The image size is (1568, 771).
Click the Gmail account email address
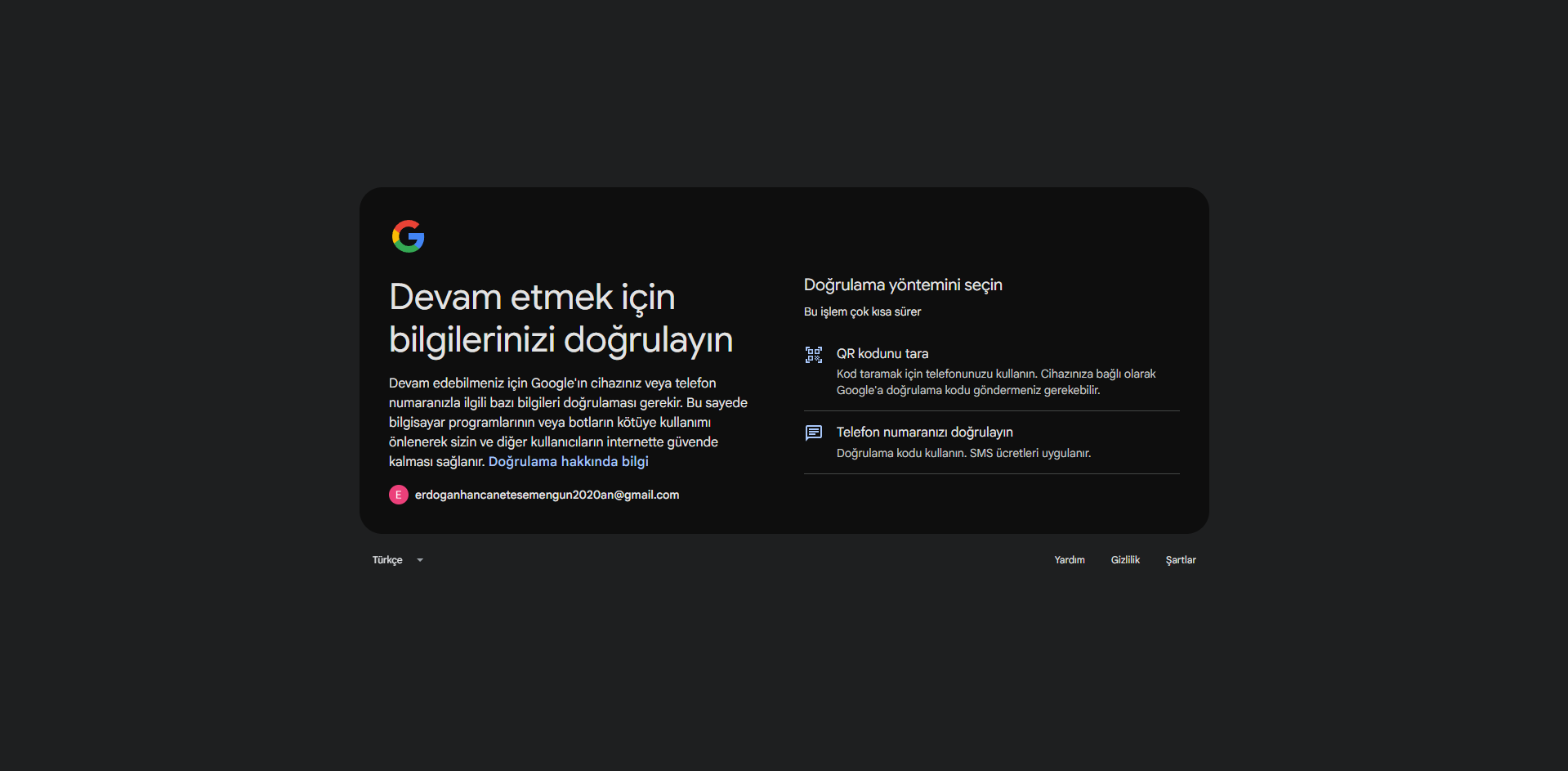pyautogui.click(x=547, y=495)
